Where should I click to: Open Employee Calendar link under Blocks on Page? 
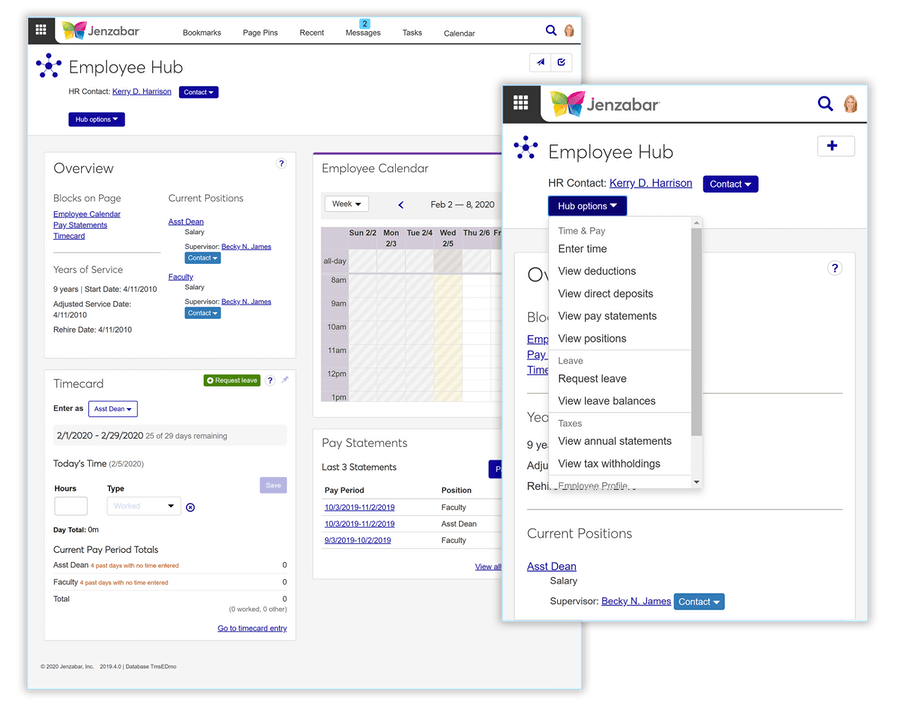pos(87,214)
